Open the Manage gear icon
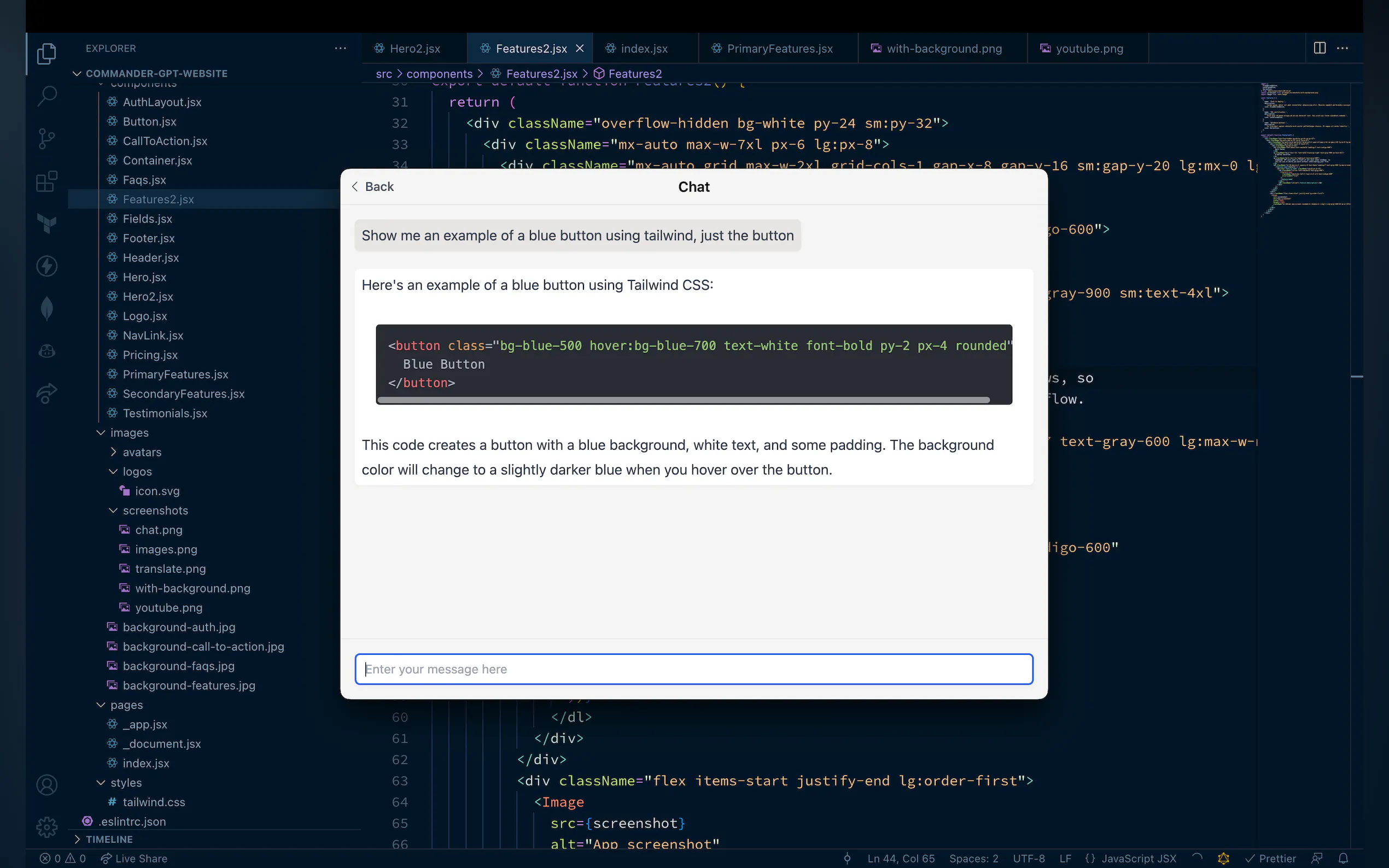Screen dimensions: 1389x868 click(47, 826)
